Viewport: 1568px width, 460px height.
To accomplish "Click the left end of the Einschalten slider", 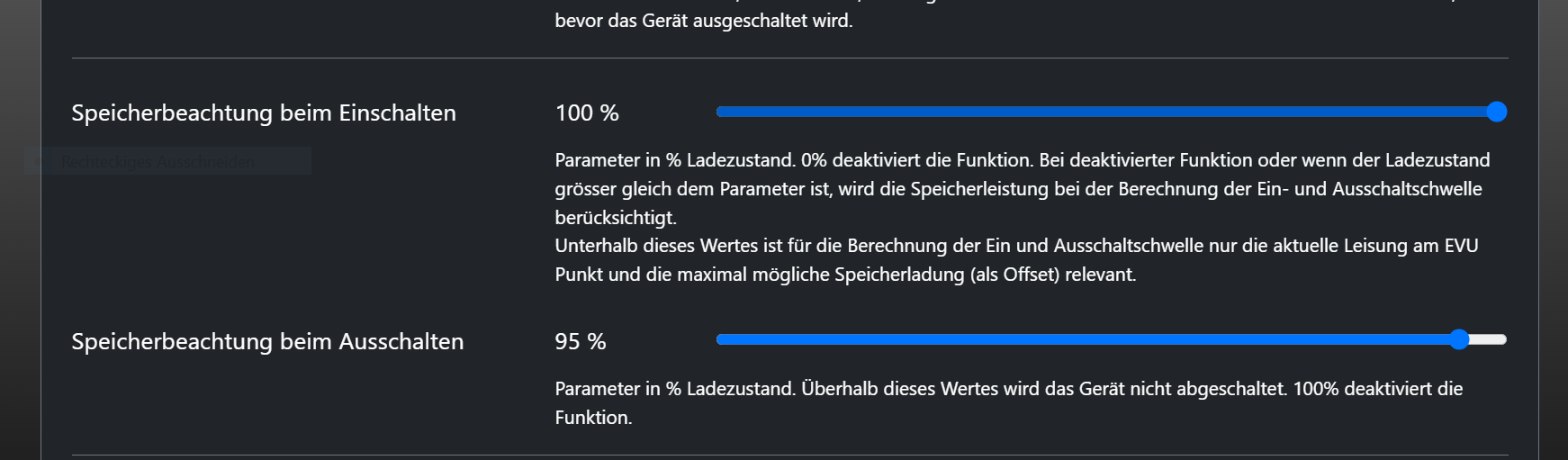I will tap(720, 112).
